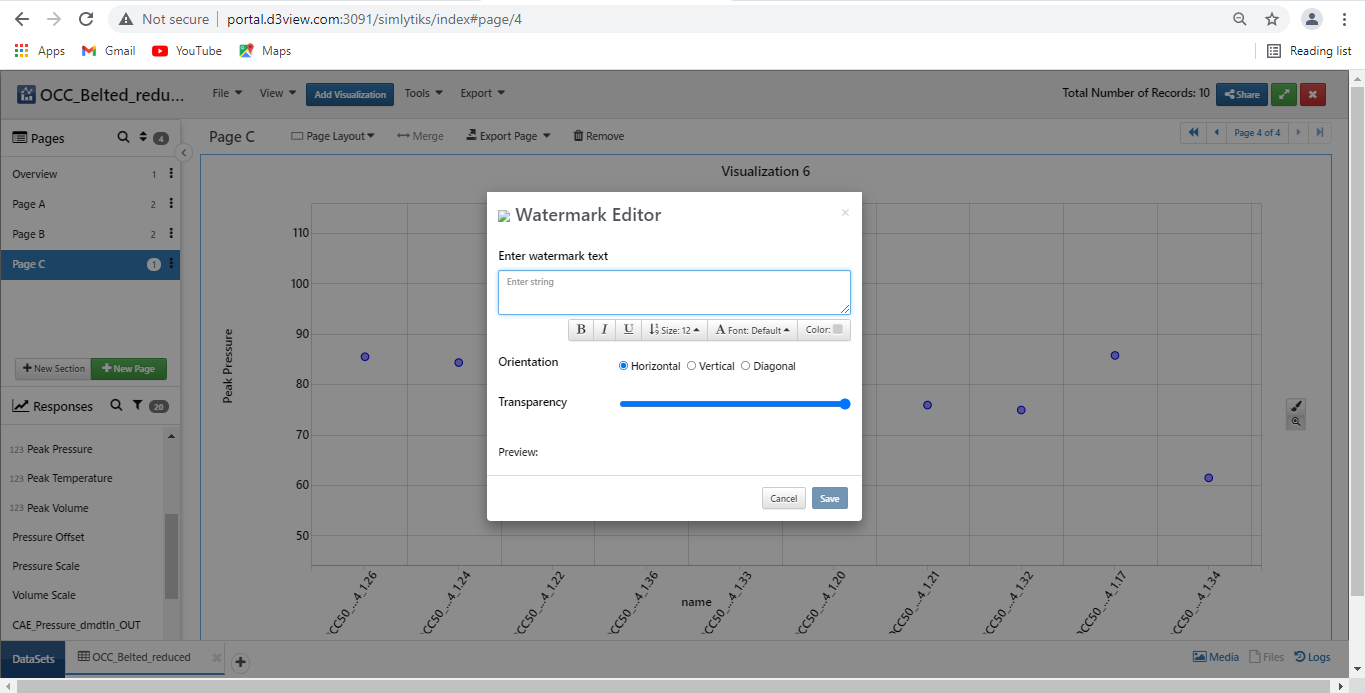Open the Page Layout dropdown
Image resolution: width=1365 pixels, height=693 pixels.
point(332,136)
